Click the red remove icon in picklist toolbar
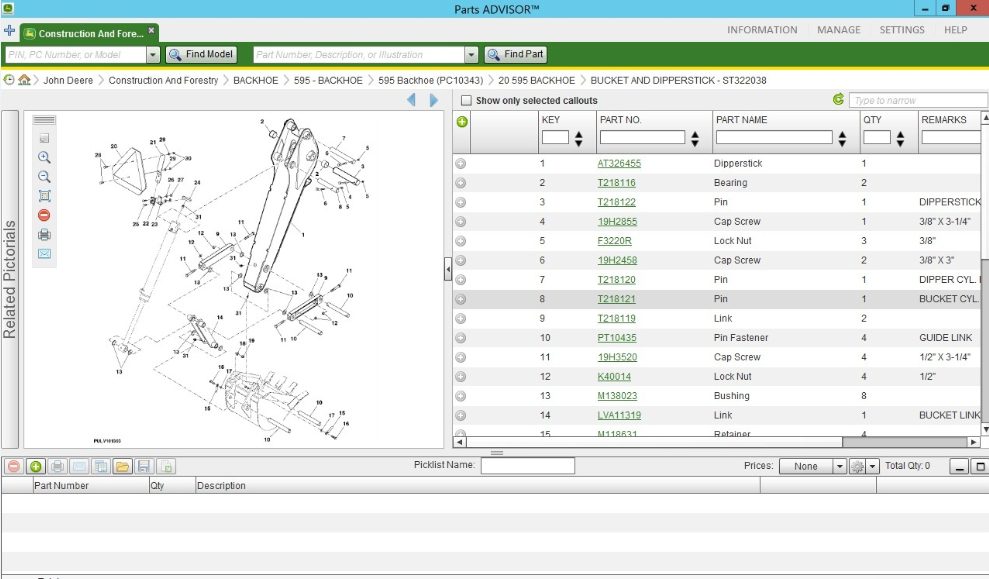The image size is (989, 579). [13, 465]
